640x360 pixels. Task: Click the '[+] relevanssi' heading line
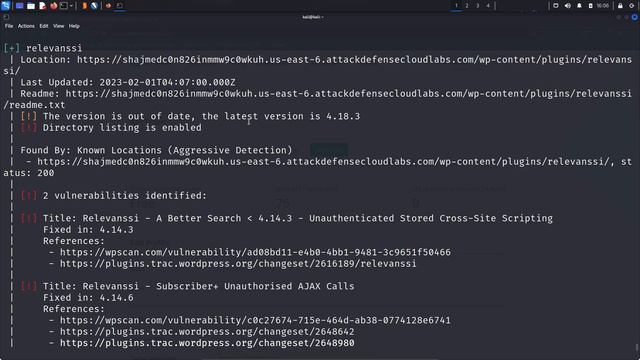(43, 48)
